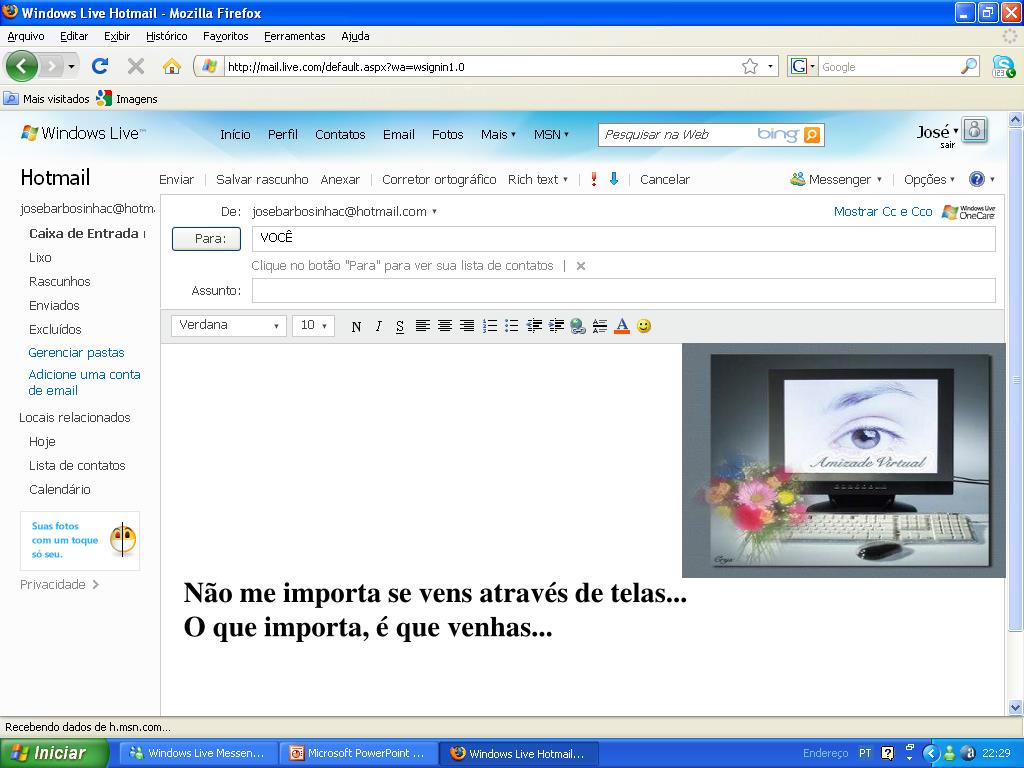Viewport: 1024px width, 768px height.
Task: Click the Para: contacts button
Action: pyautogui.click(x=206, y=238)
